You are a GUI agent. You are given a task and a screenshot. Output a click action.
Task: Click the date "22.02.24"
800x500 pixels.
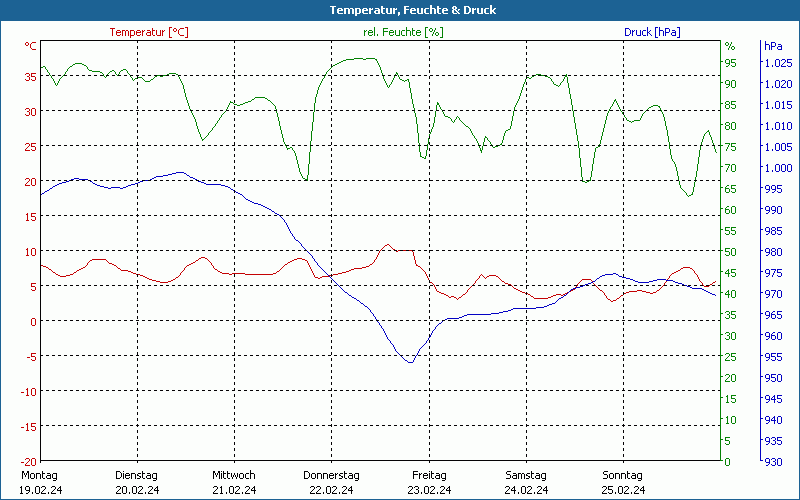331,490
